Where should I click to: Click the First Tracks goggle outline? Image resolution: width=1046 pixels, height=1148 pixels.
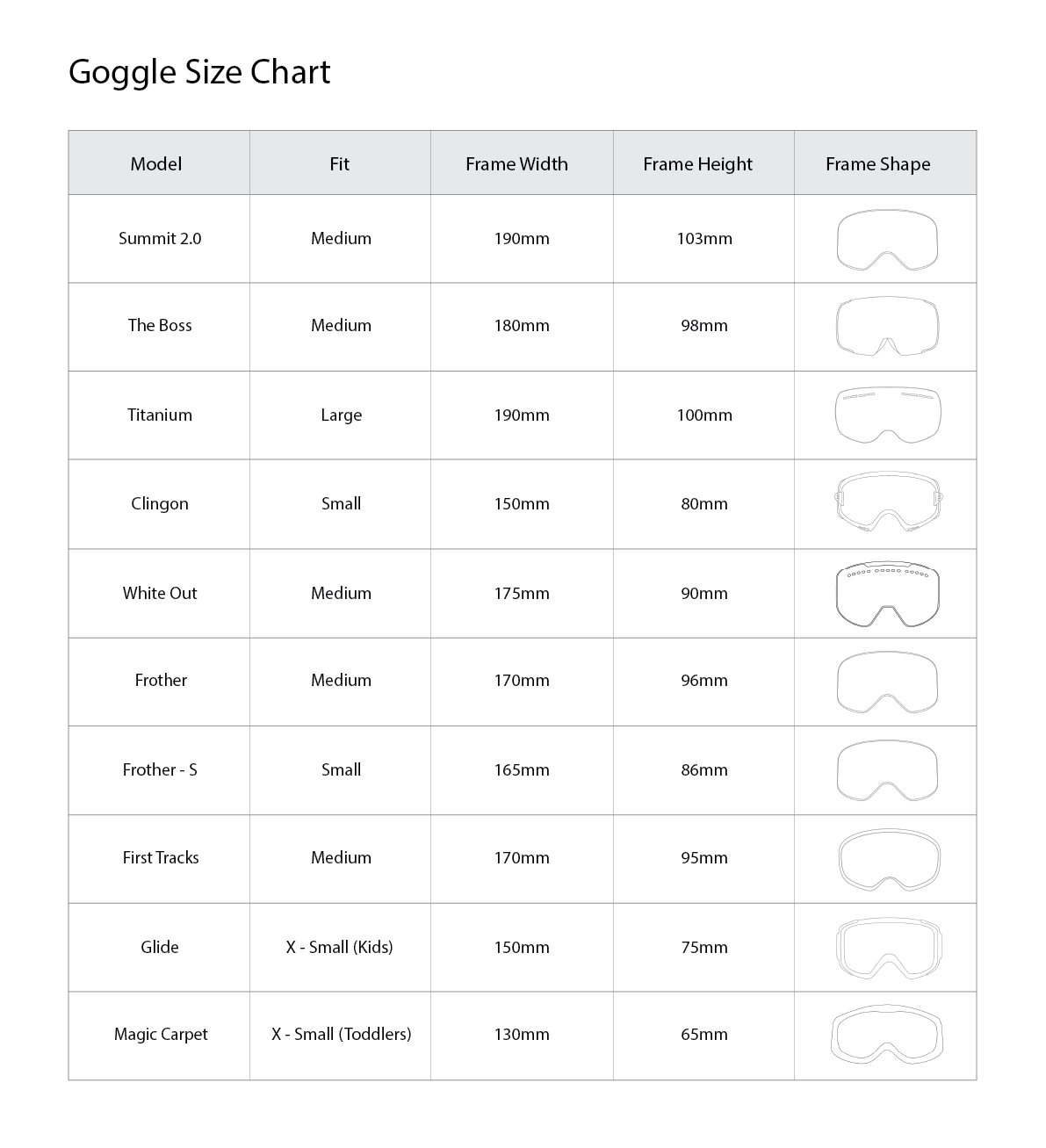(x=889, y=859)
